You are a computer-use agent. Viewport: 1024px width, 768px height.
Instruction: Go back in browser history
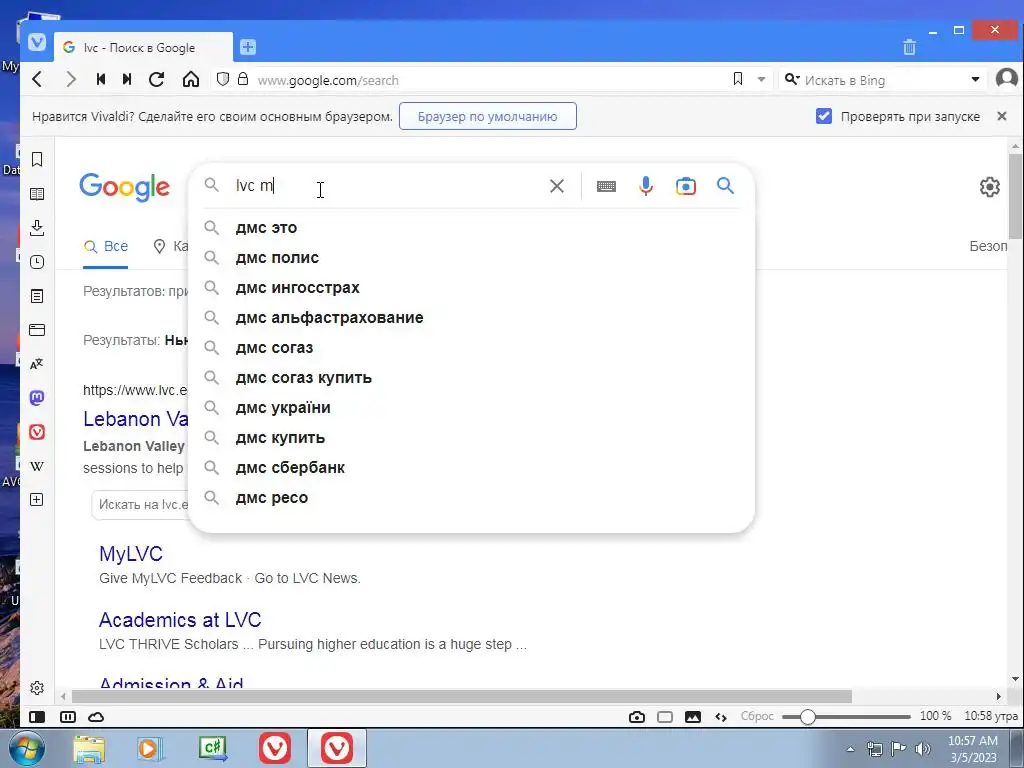pos(38,80)
